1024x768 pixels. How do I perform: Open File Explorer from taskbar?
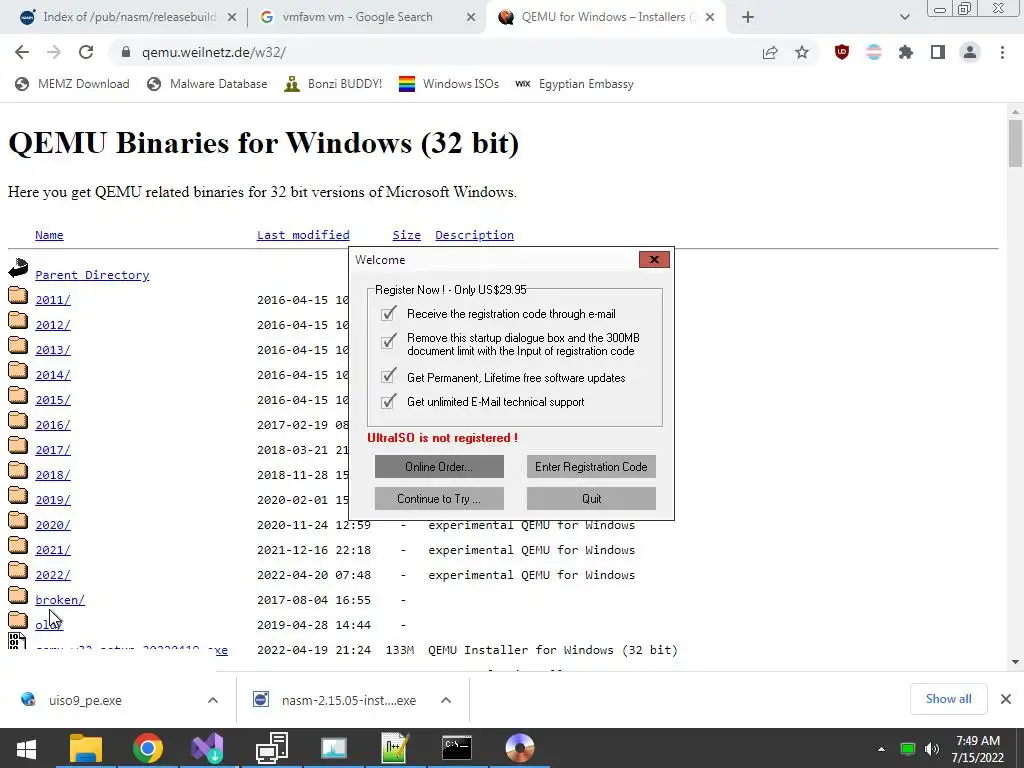tap(86, 748)
